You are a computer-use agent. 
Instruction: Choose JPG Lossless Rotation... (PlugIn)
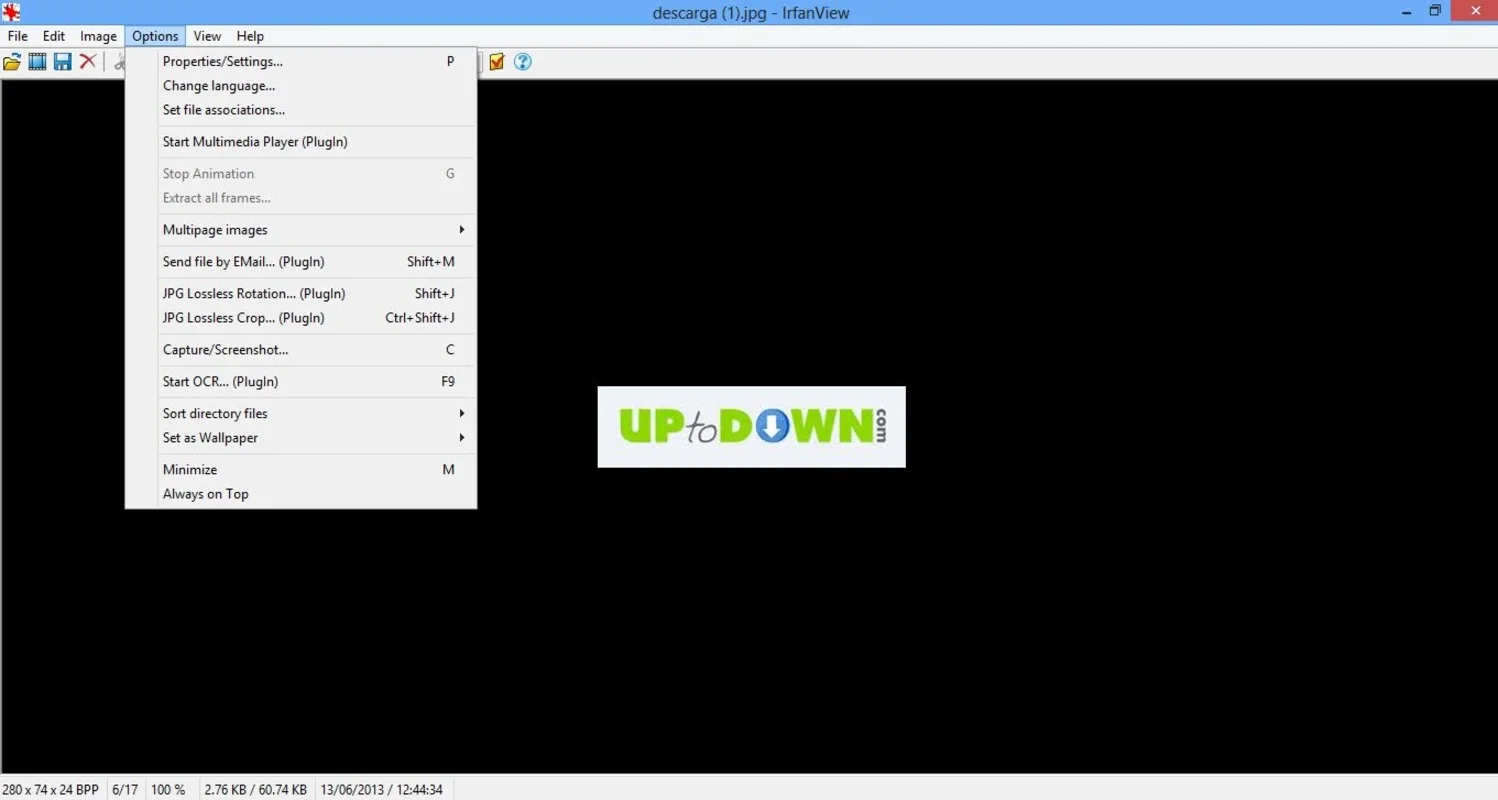[x=316, y=294]
